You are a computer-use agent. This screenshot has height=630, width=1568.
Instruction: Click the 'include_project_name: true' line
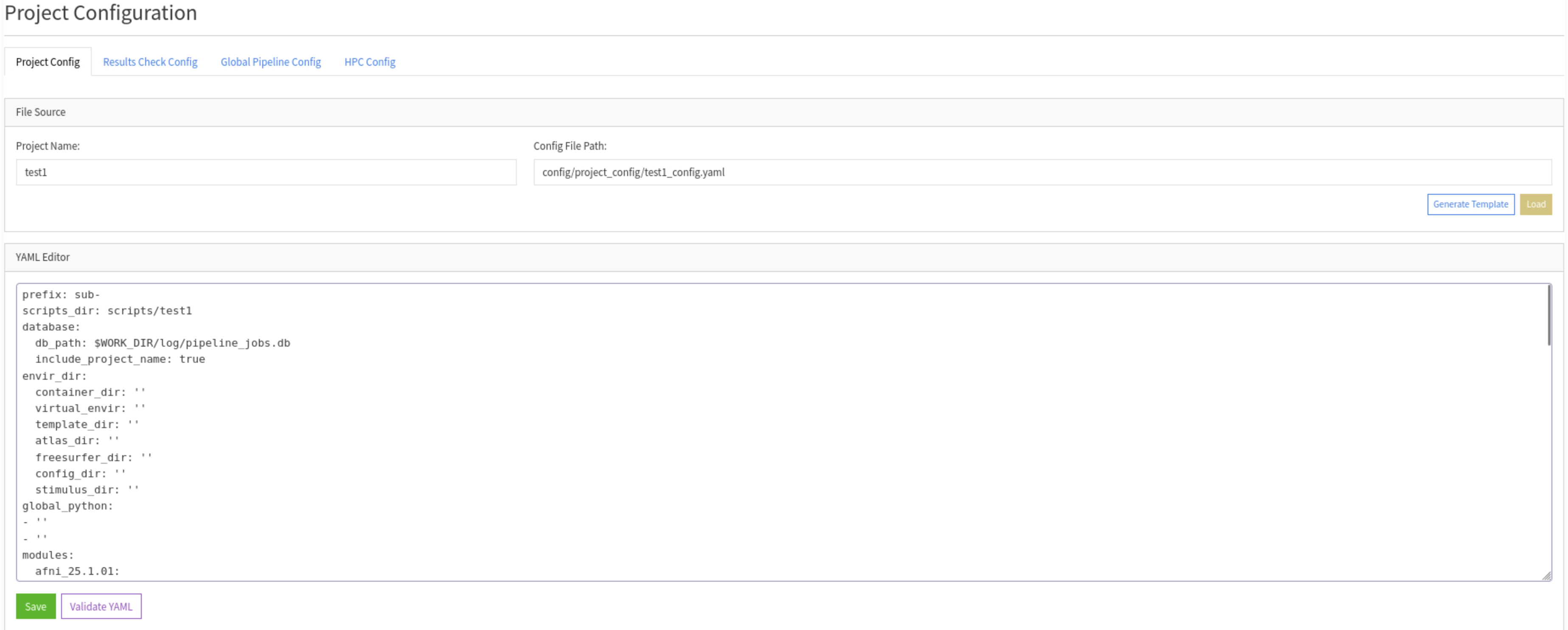coord(120,359)
